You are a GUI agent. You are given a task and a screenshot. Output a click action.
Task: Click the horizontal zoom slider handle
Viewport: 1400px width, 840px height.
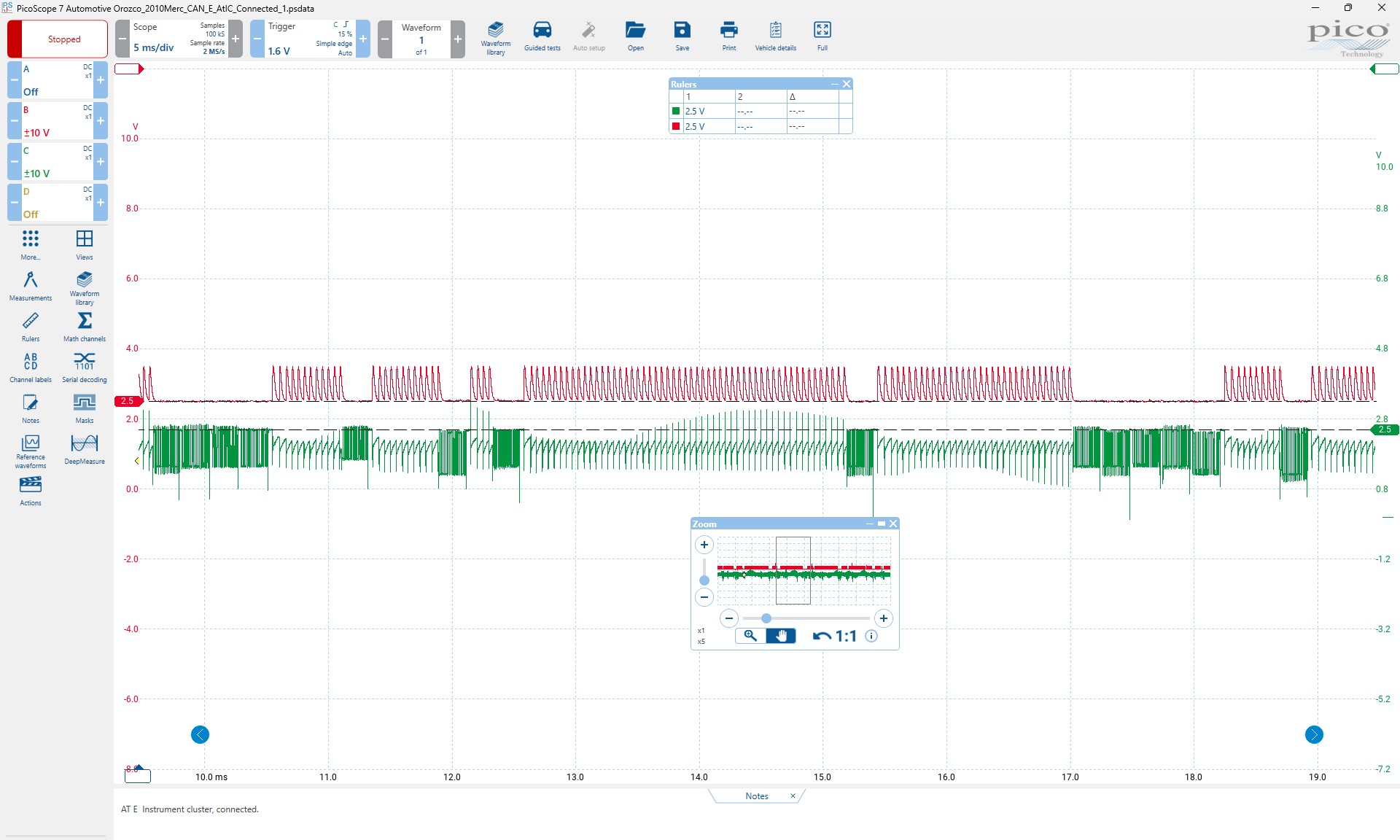click(766, 618)
